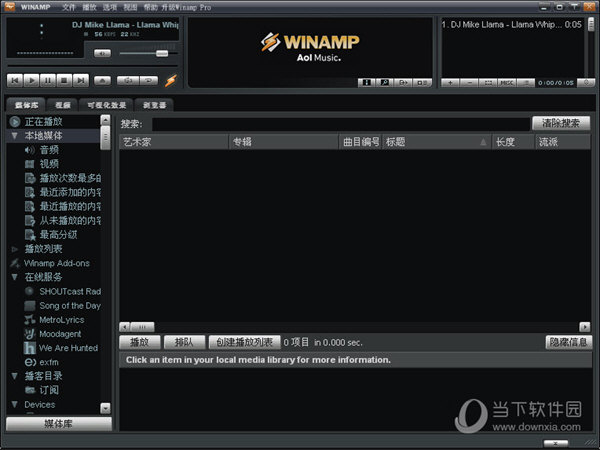Open the playlist MISC options

pyautogui.click(x=507, y=83)
